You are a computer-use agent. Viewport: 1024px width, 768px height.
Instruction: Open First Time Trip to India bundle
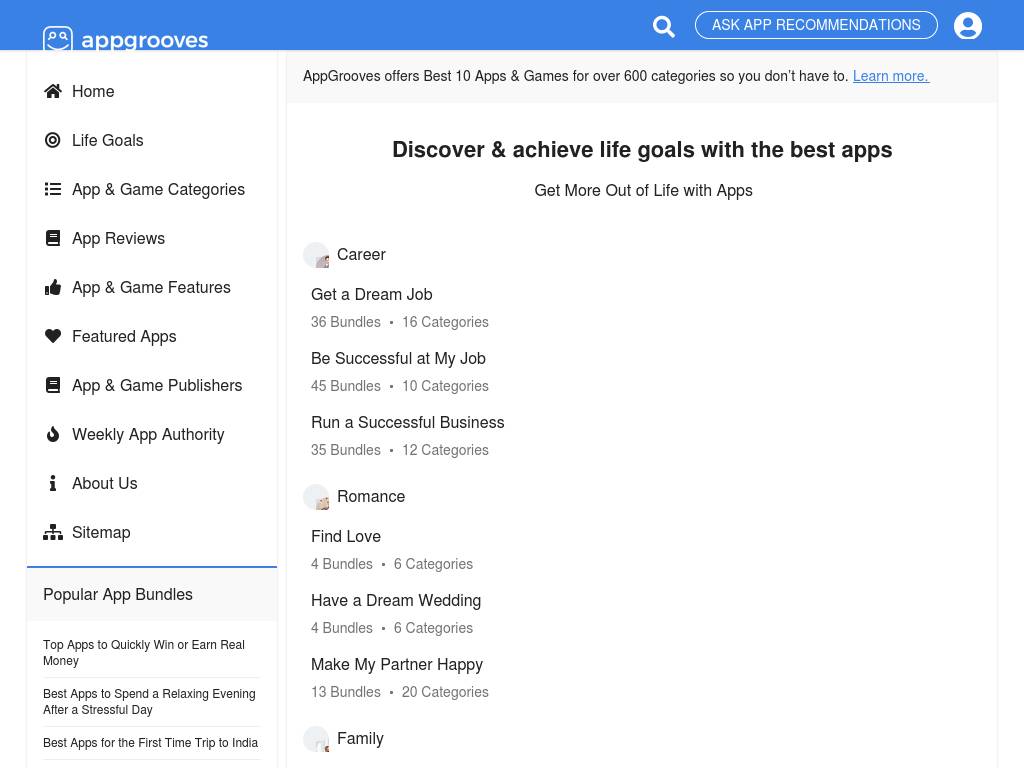(x=150, y=743)
